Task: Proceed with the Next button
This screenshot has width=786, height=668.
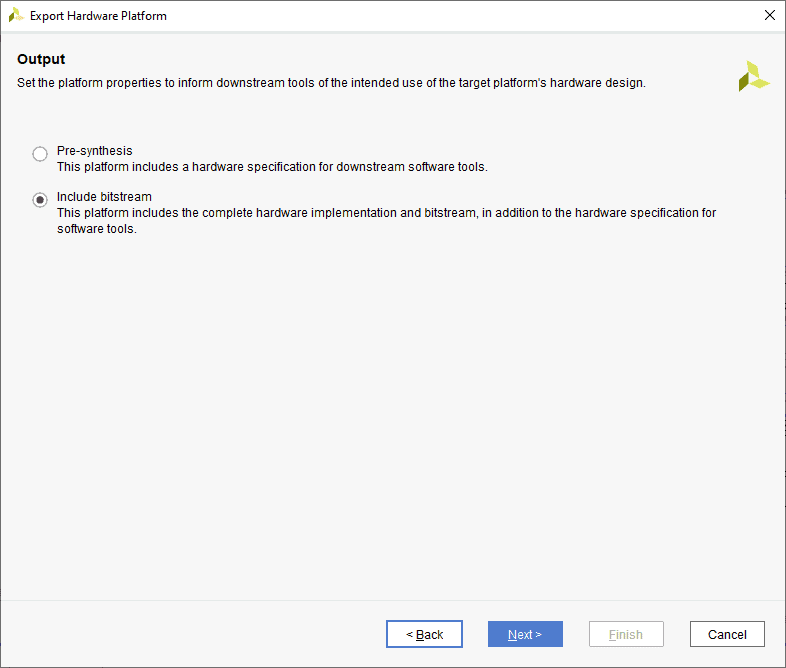Action: (525, 634)
